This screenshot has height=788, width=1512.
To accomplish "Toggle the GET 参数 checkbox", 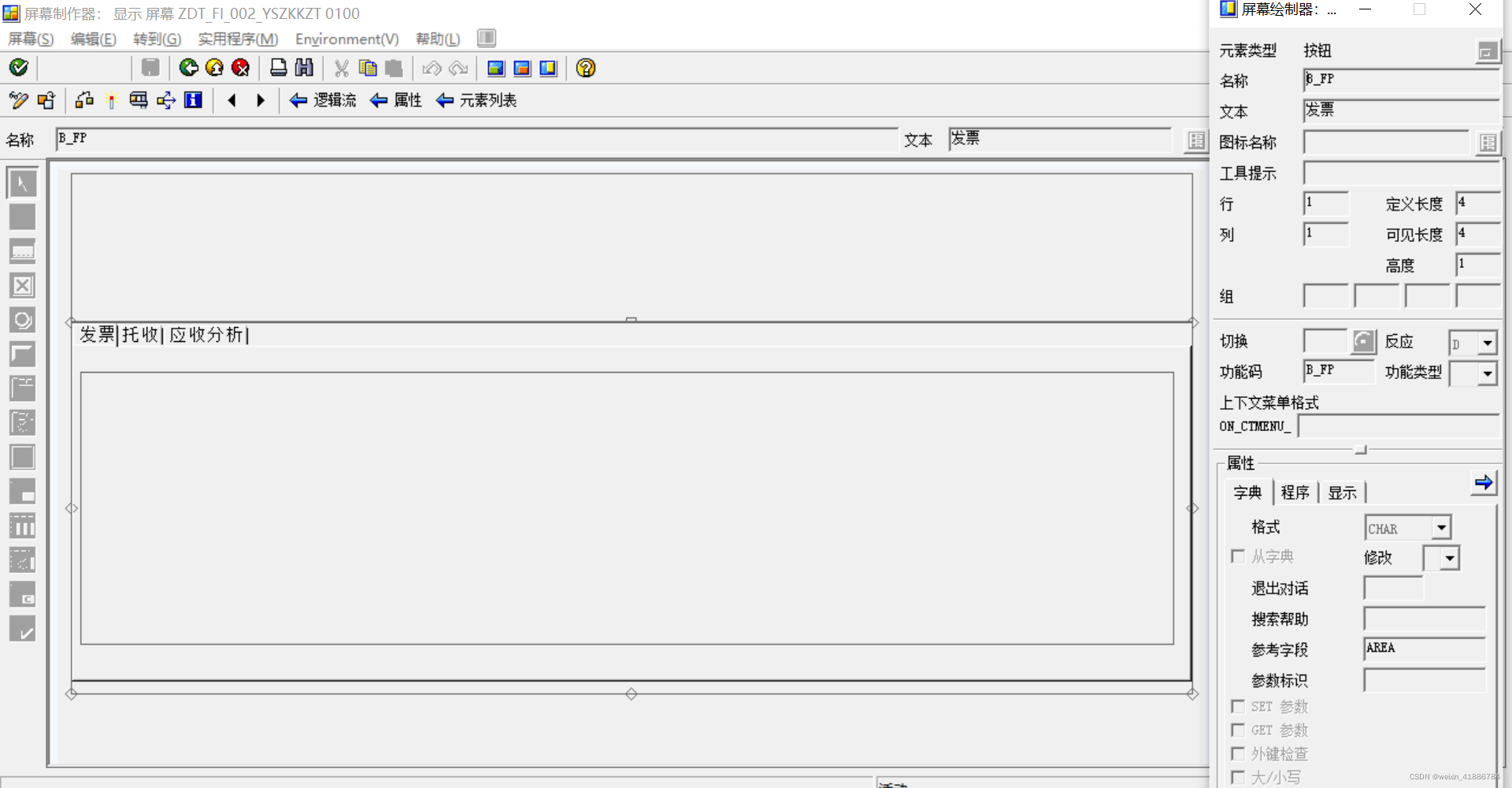I will point(1238,730).
